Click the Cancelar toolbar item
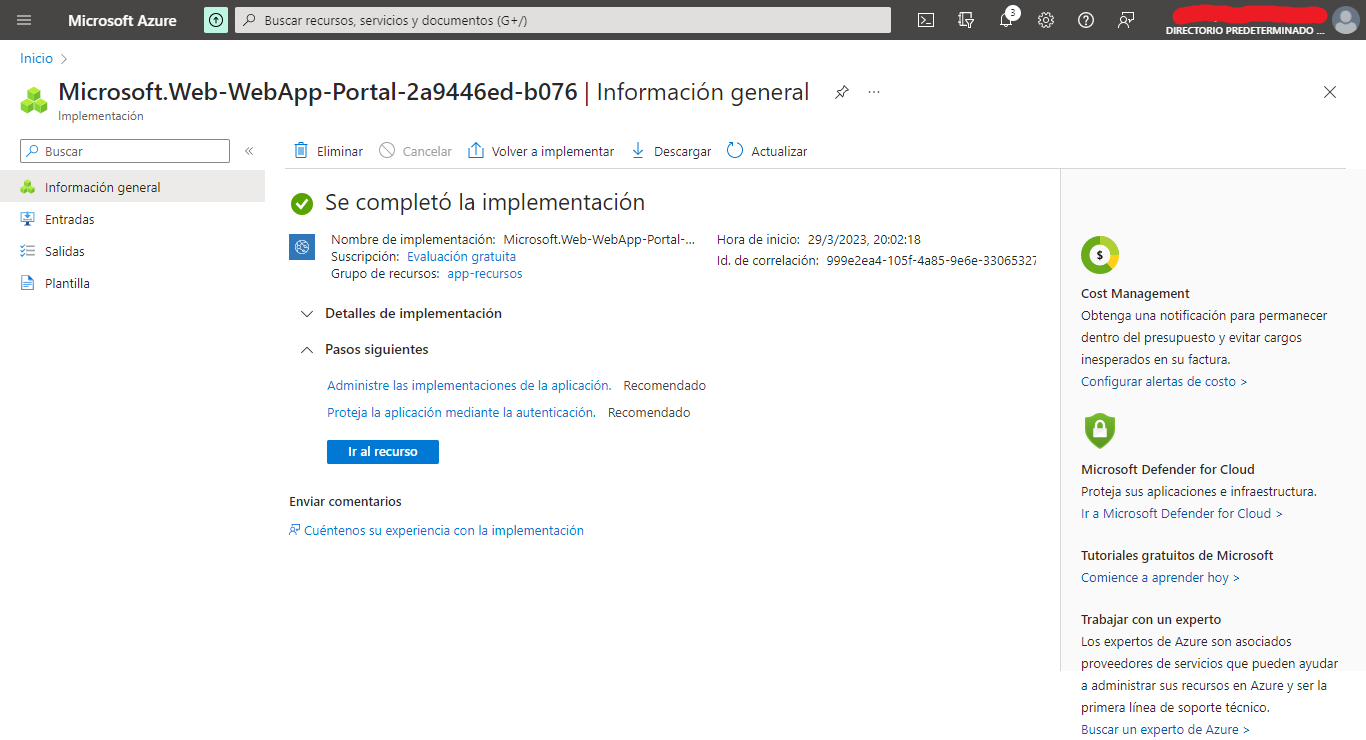Viewport: 1366px width, 740px height. click(415, 151)
